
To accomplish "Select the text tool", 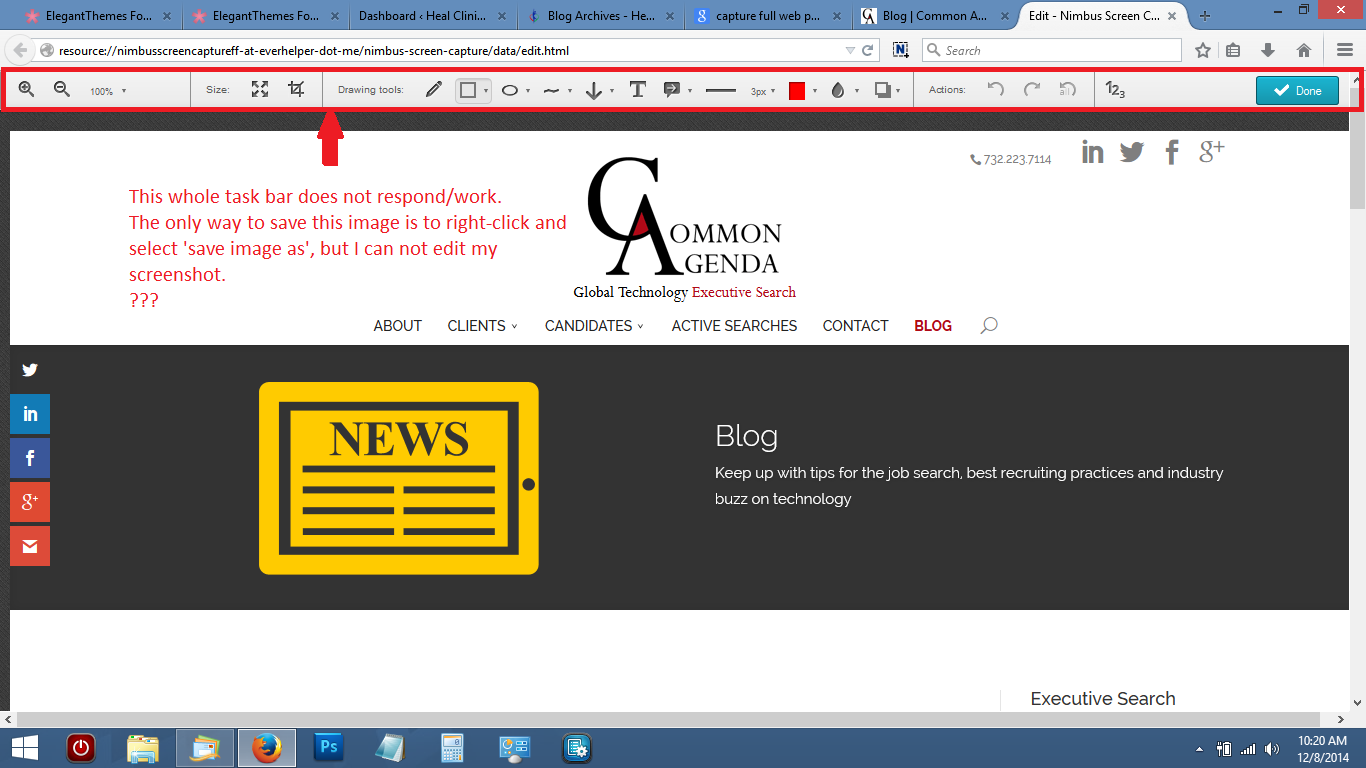I will coord(637,90).
